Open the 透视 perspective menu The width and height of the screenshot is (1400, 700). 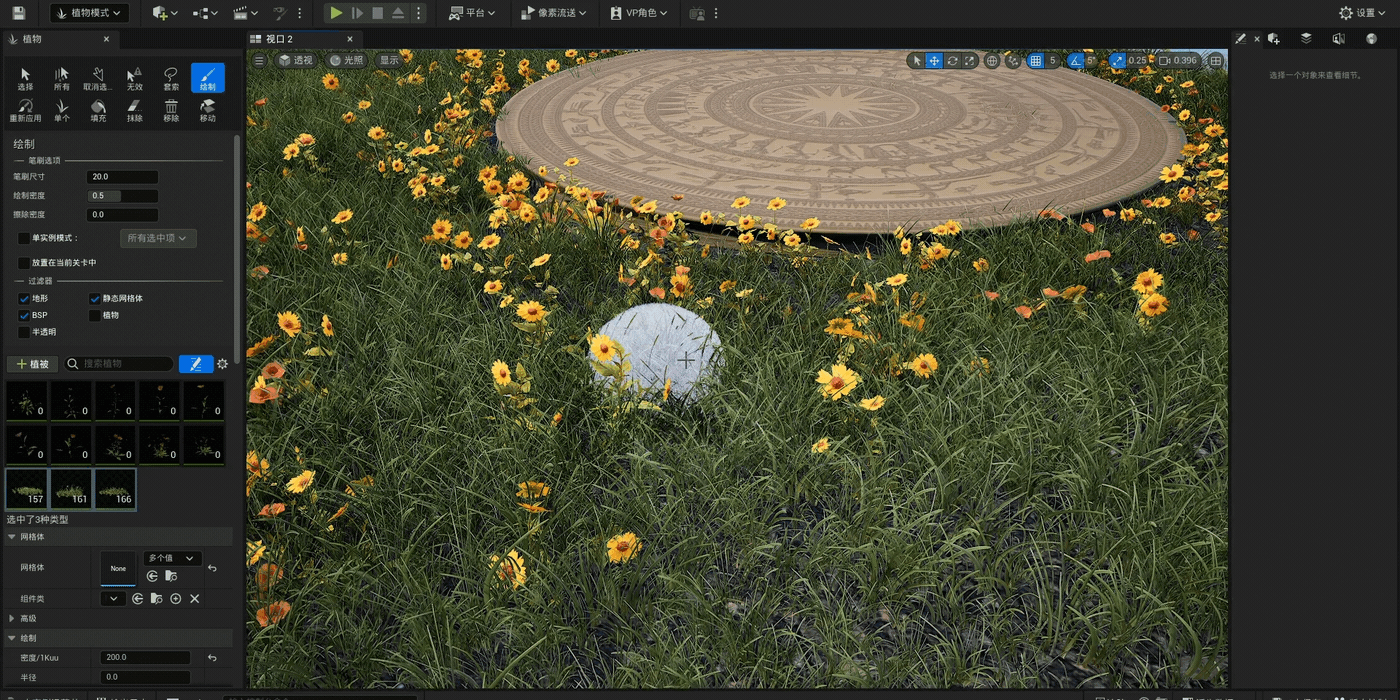[295, 60]
